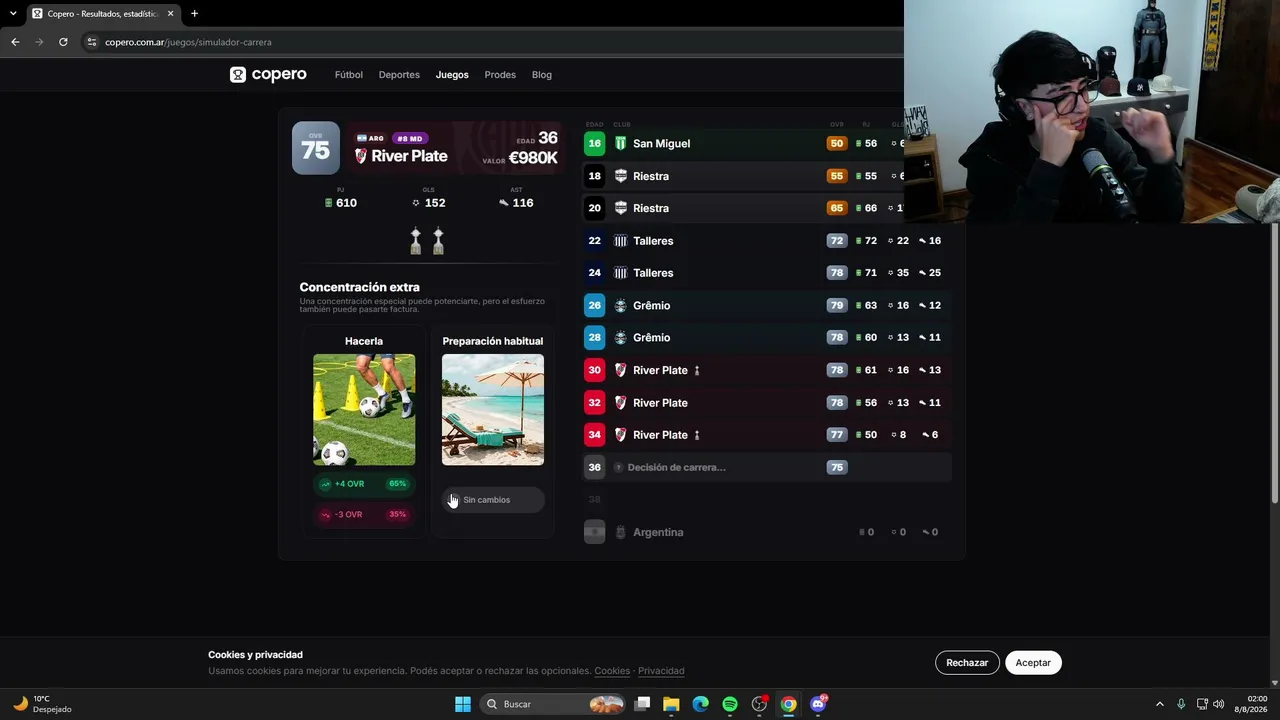Select the Copero browser tab
Screen dimensions: 1280x720
click(102, 13)
